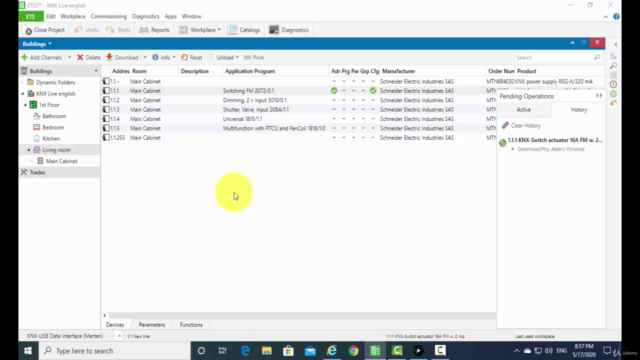Open the clock history icon in sidebar
Viewport: 640px width, 360px height.
coord(613,84)
